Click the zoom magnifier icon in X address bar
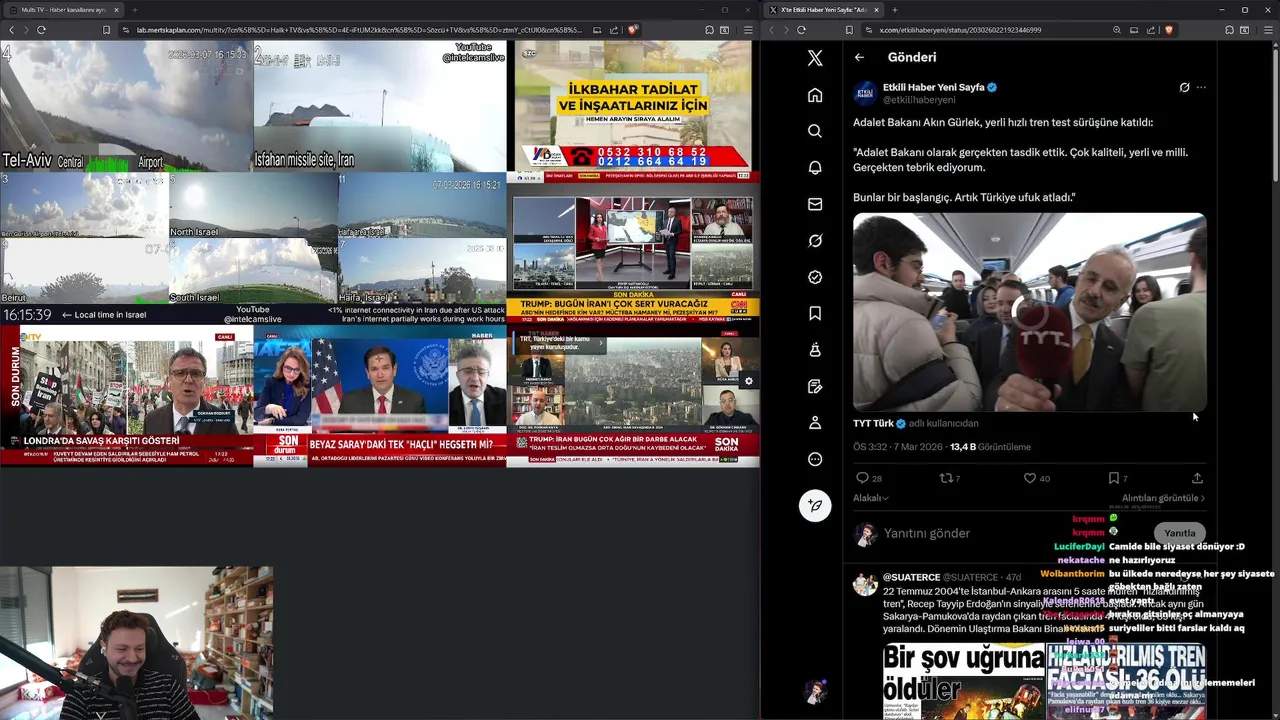The image size is (1280, 720). click(x=1117, y=30)
